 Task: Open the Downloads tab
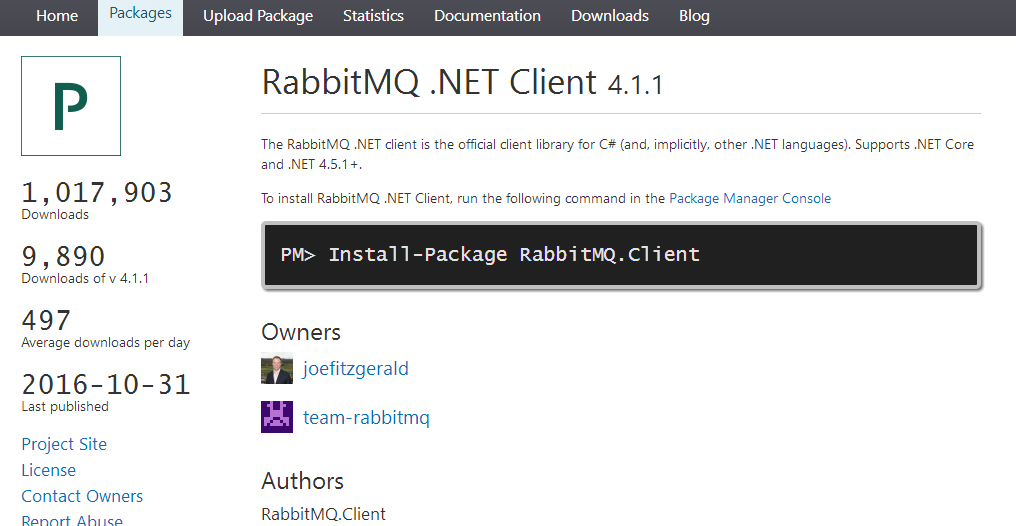[610, 16]
